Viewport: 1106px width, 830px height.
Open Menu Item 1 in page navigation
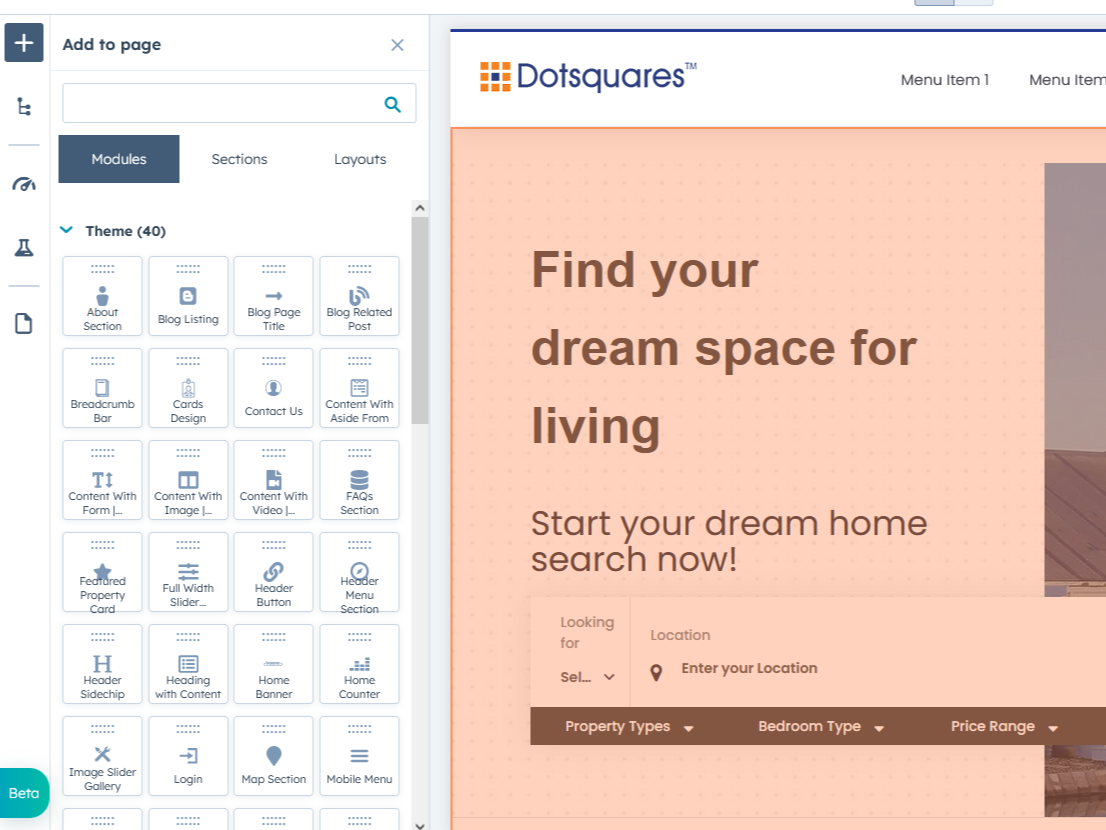coord(944,80)
